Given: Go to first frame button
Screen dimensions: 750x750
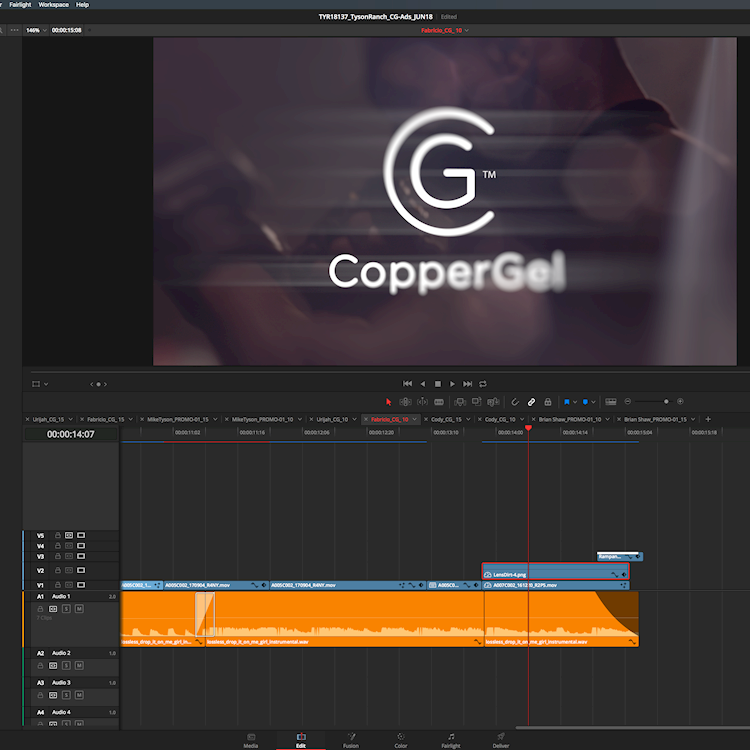Looking at the screenshot, I should pos(408,384).
